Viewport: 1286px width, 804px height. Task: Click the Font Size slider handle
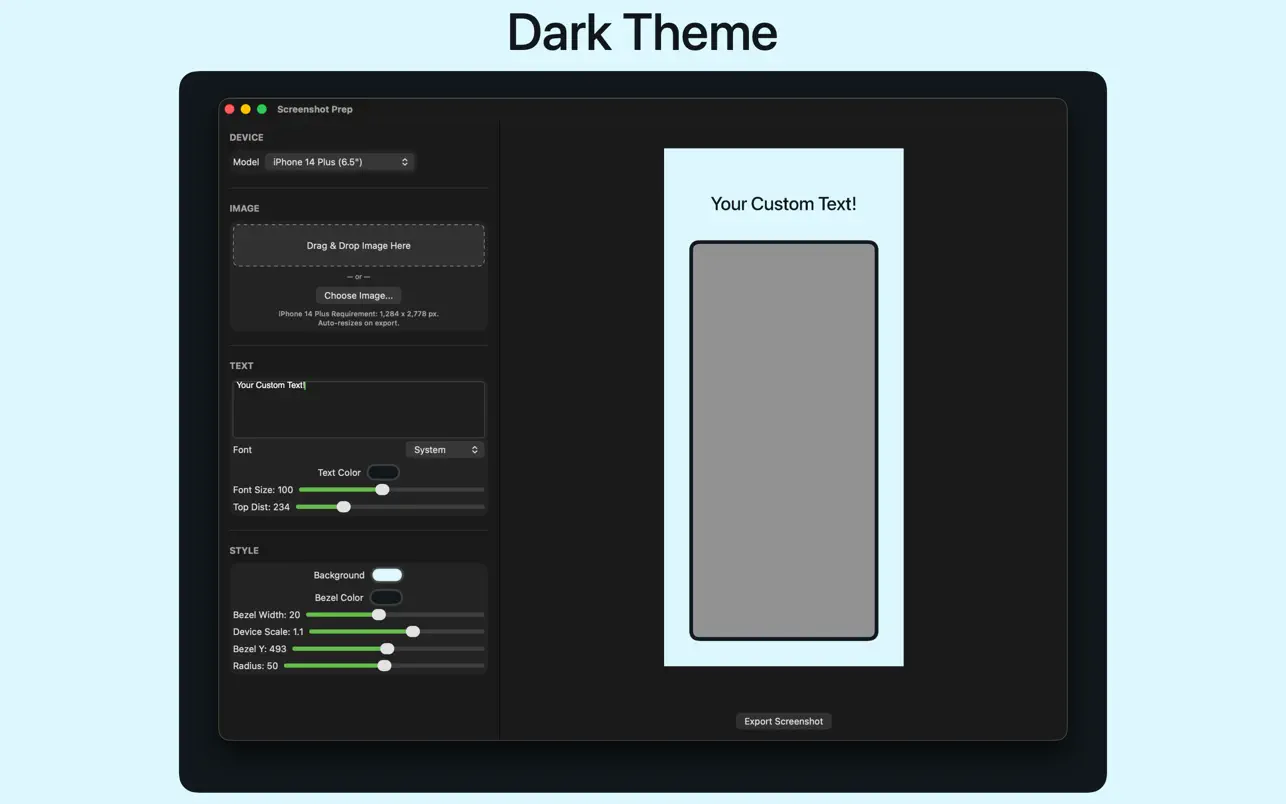tap(382, 490)
